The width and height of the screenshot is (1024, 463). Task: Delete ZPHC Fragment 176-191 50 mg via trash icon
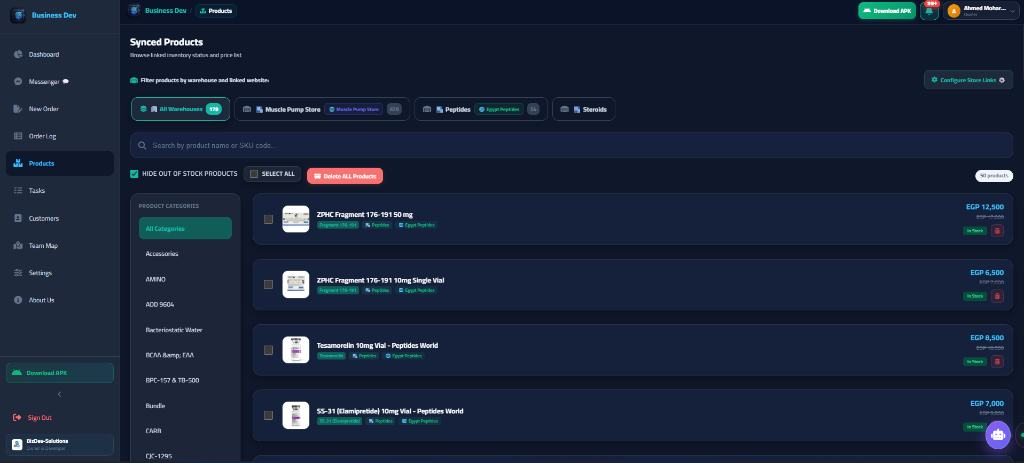(997, 231)
